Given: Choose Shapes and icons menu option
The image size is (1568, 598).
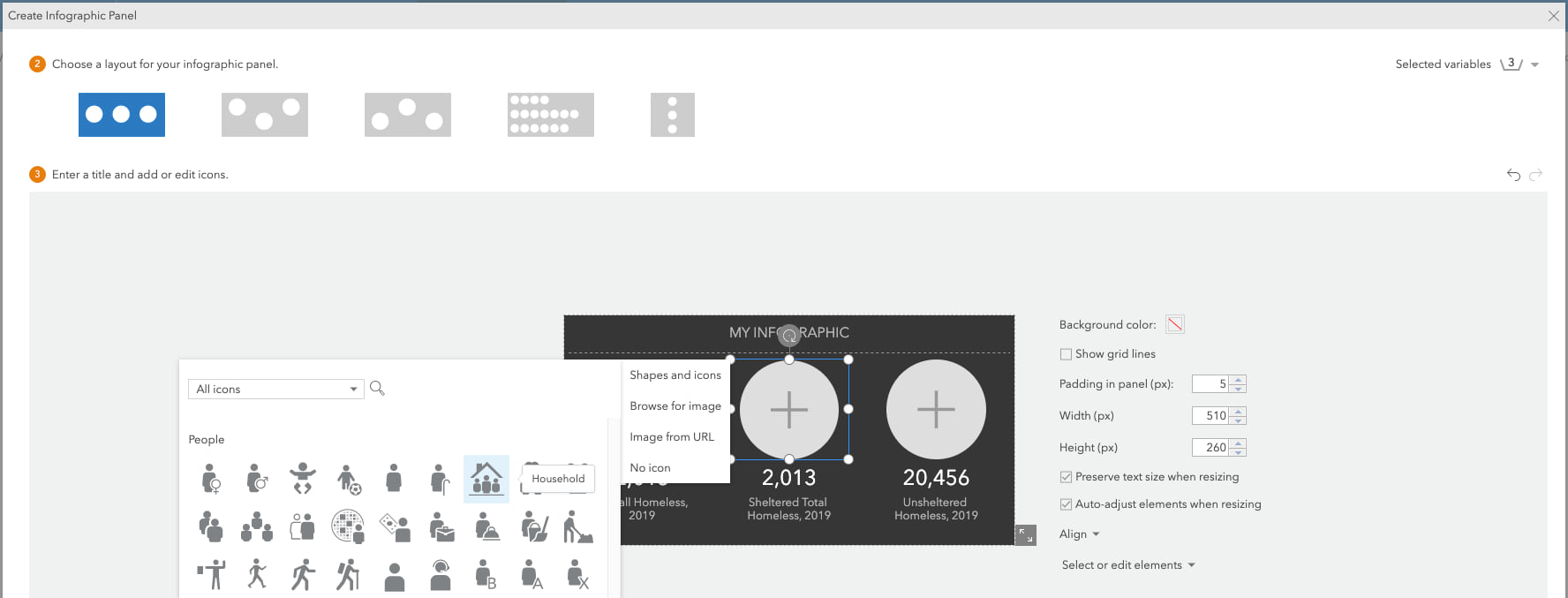Looking at the screenshot, I should click(675, 375).
